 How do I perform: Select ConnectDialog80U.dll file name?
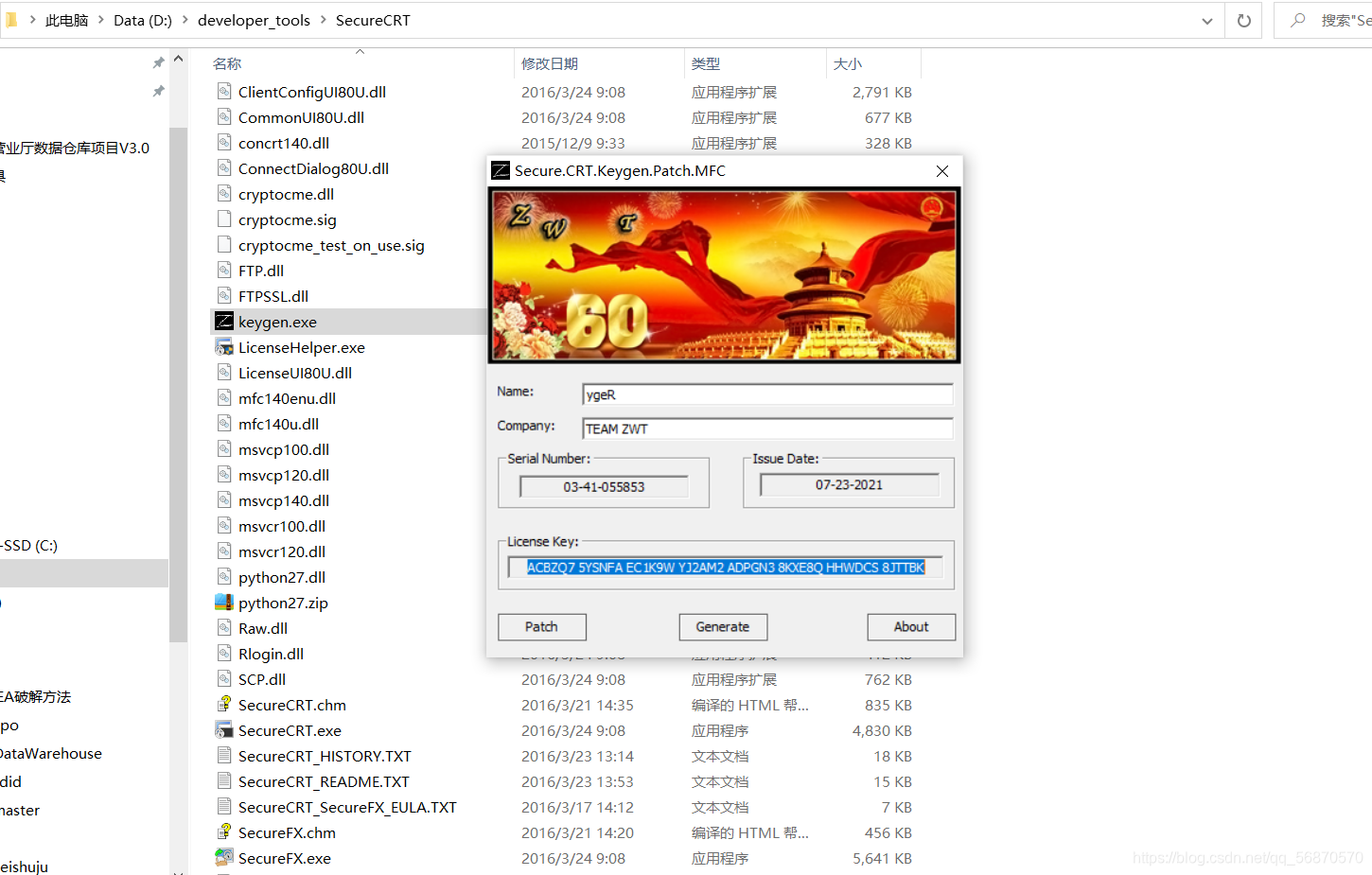click(x=313, y=168)
